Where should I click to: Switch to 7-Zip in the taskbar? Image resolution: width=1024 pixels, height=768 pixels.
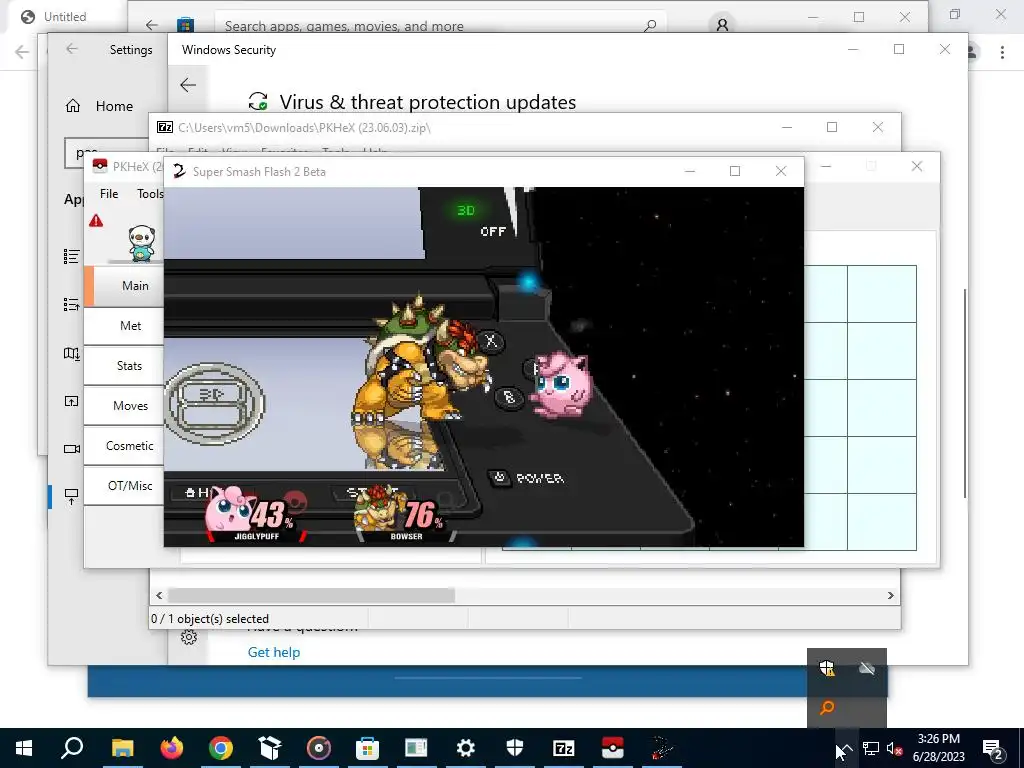point(563,748)
